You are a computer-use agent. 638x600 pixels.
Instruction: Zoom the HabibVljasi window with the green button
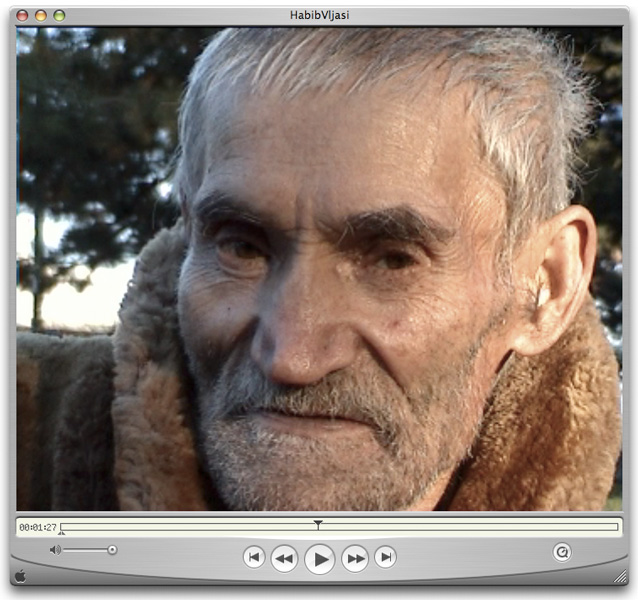click(59, 16)
